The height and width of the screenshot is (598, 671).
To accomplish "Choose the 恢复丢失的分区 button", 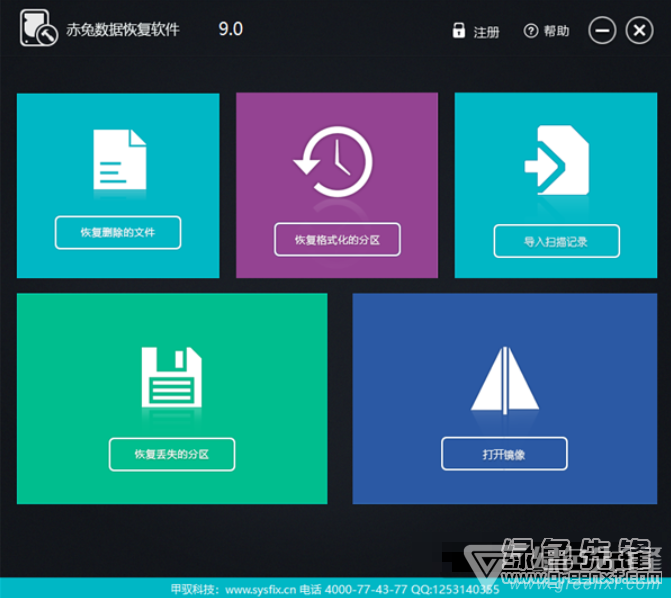I will point(172,454).
